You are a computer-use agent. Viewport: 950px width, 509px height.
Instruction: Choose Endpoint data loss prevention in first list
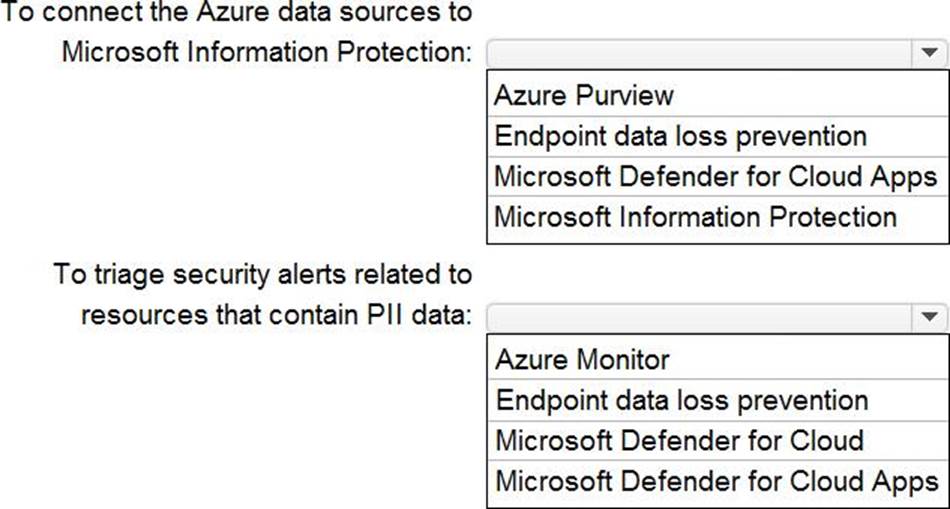coord(680,136)
